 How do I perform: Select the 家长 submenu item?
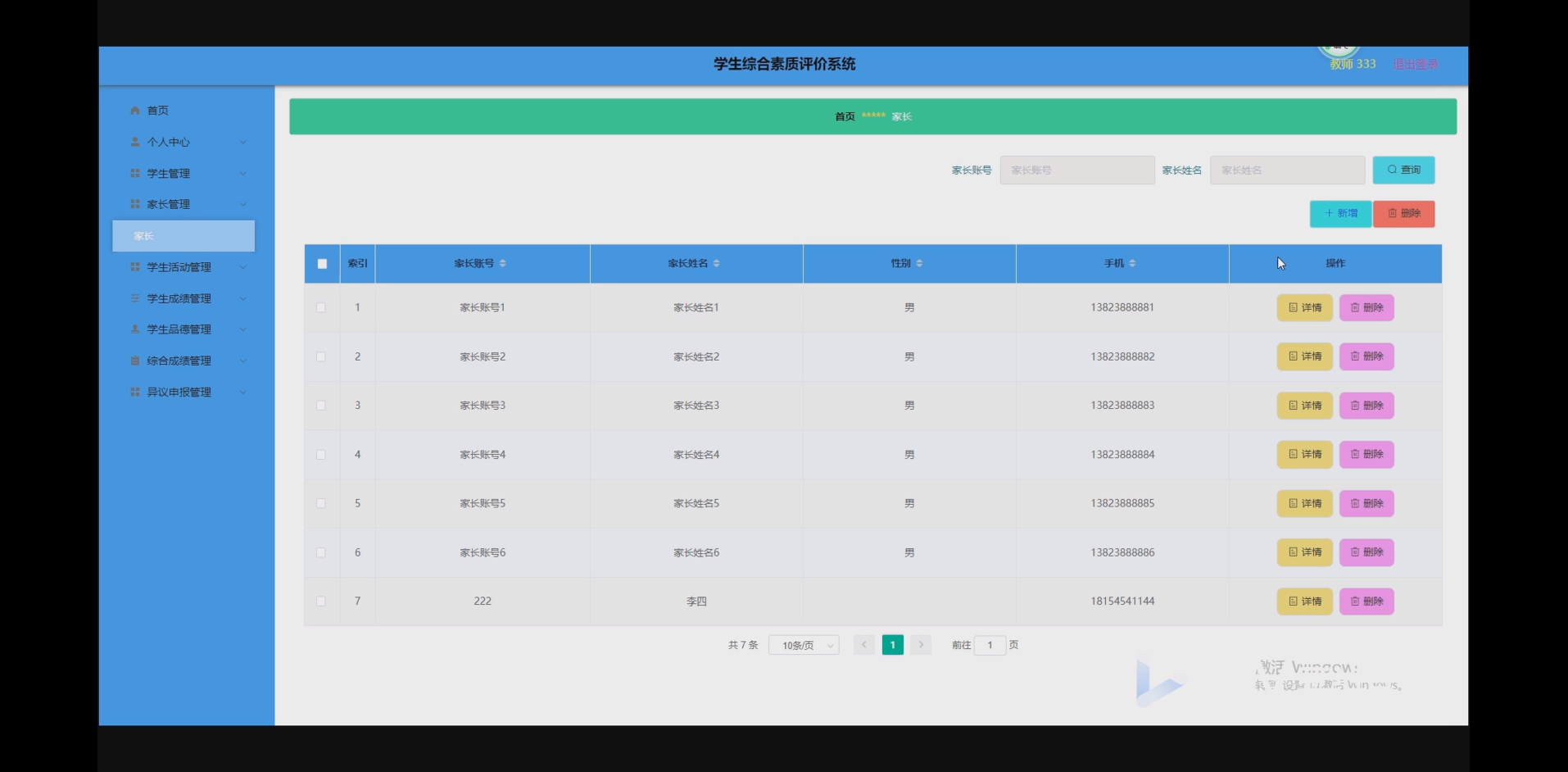tap(184, 236)
